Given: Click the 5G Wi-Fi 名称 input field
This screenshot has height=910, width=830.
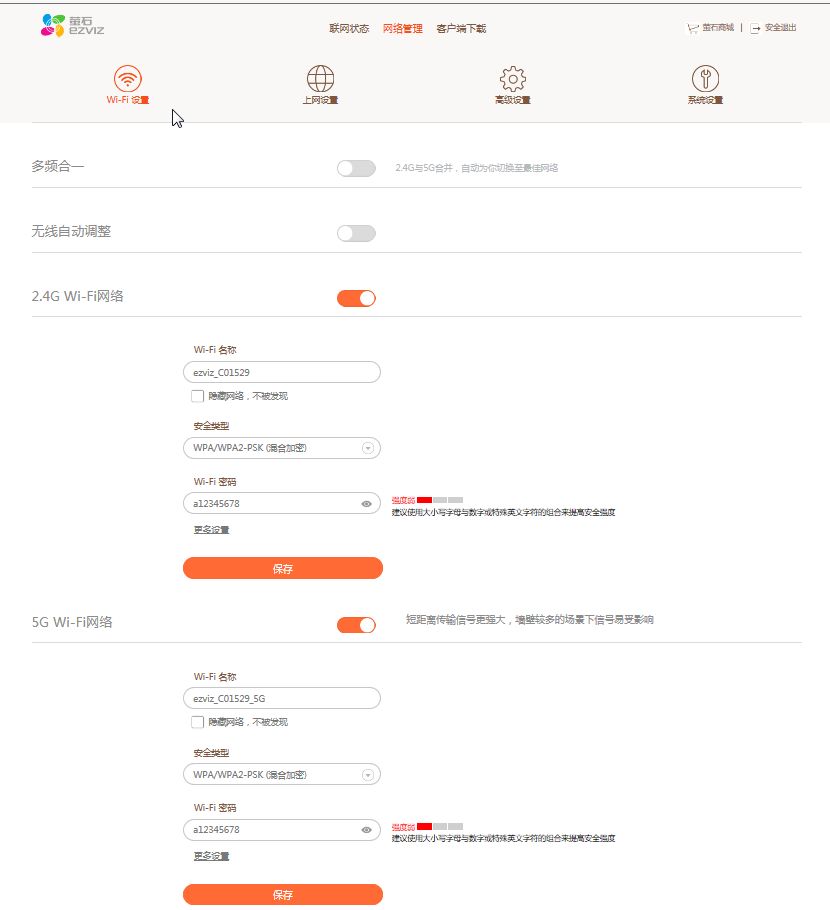Looking at the screenshot, I should 281,699.
